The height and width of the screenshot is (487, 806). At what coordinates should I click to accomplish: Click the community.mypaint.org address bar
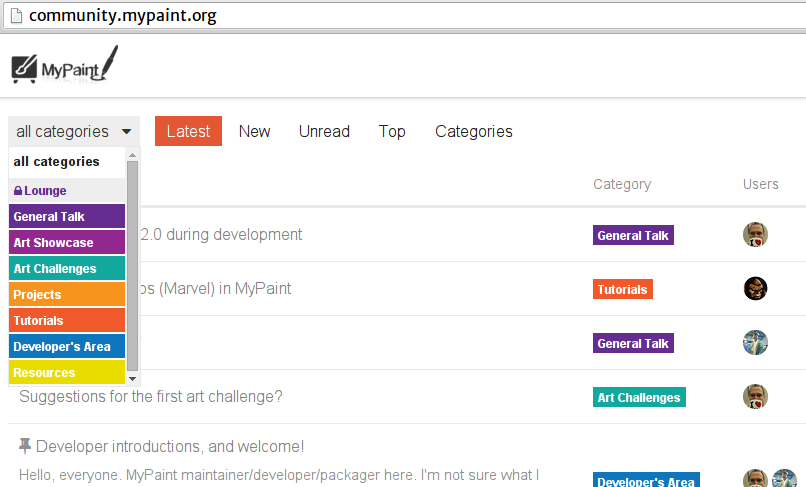[406, 16]
